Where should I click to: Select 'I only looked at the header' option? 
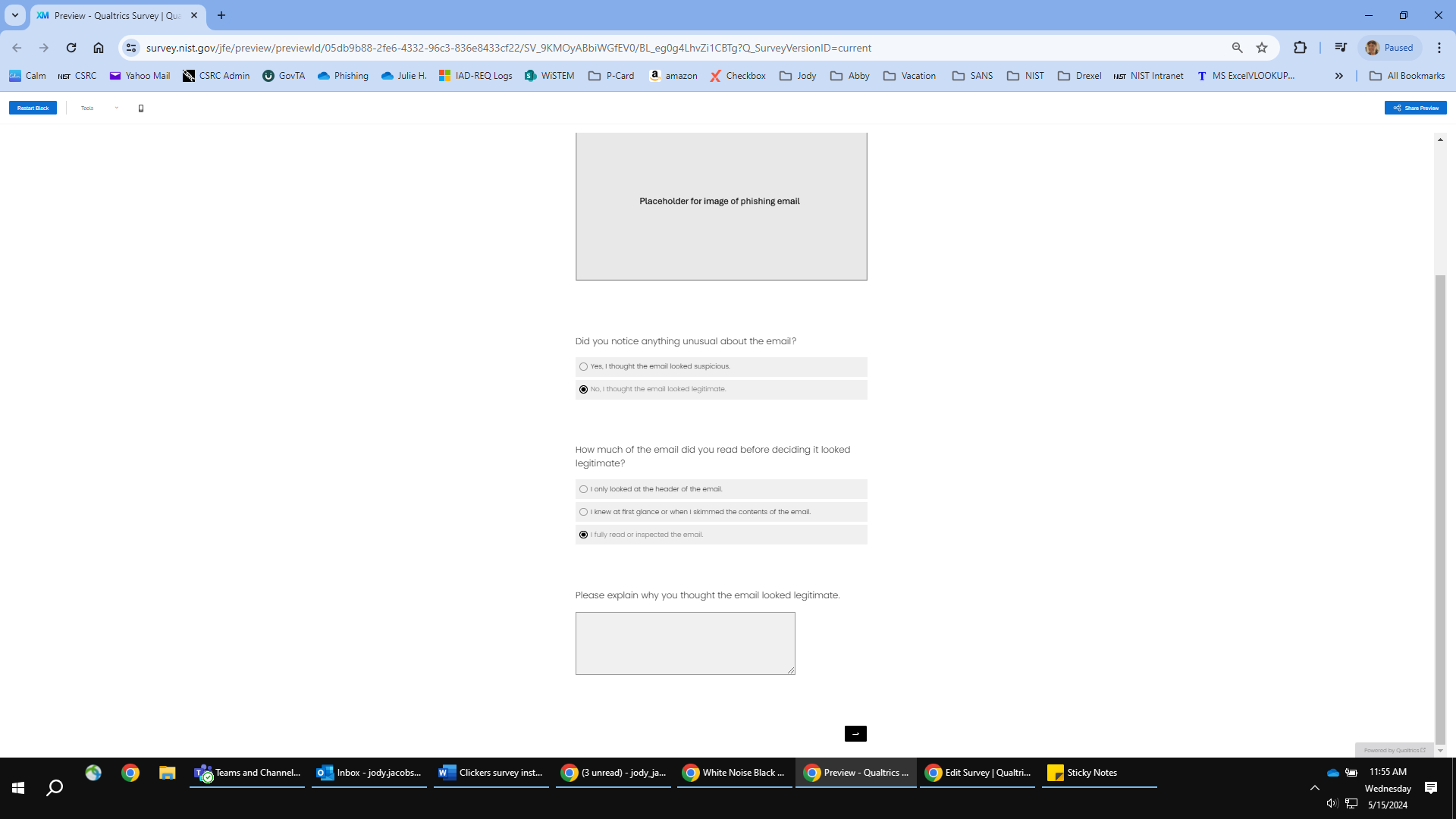[583, 490]
